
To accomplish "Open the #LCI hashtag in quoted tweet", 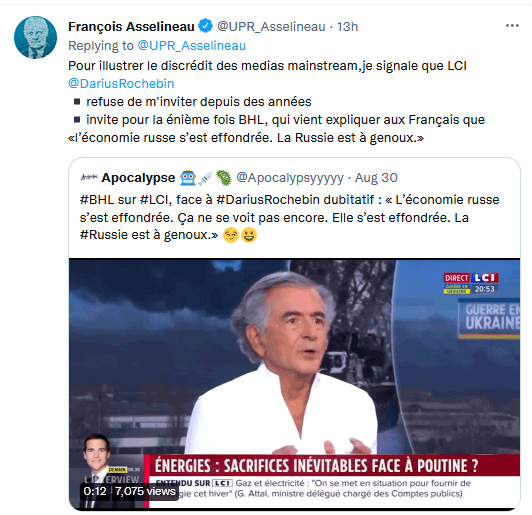I will tap(155, 199).
